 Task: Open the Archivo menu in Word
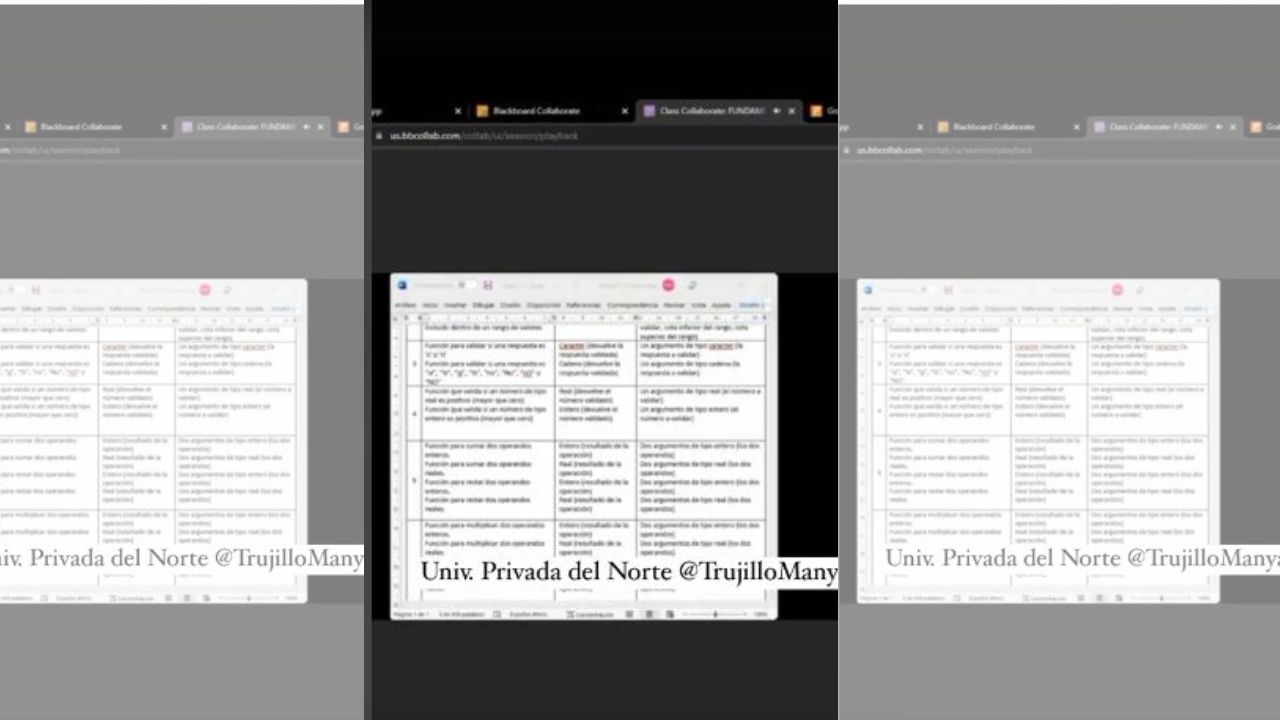tap(405, 305)
